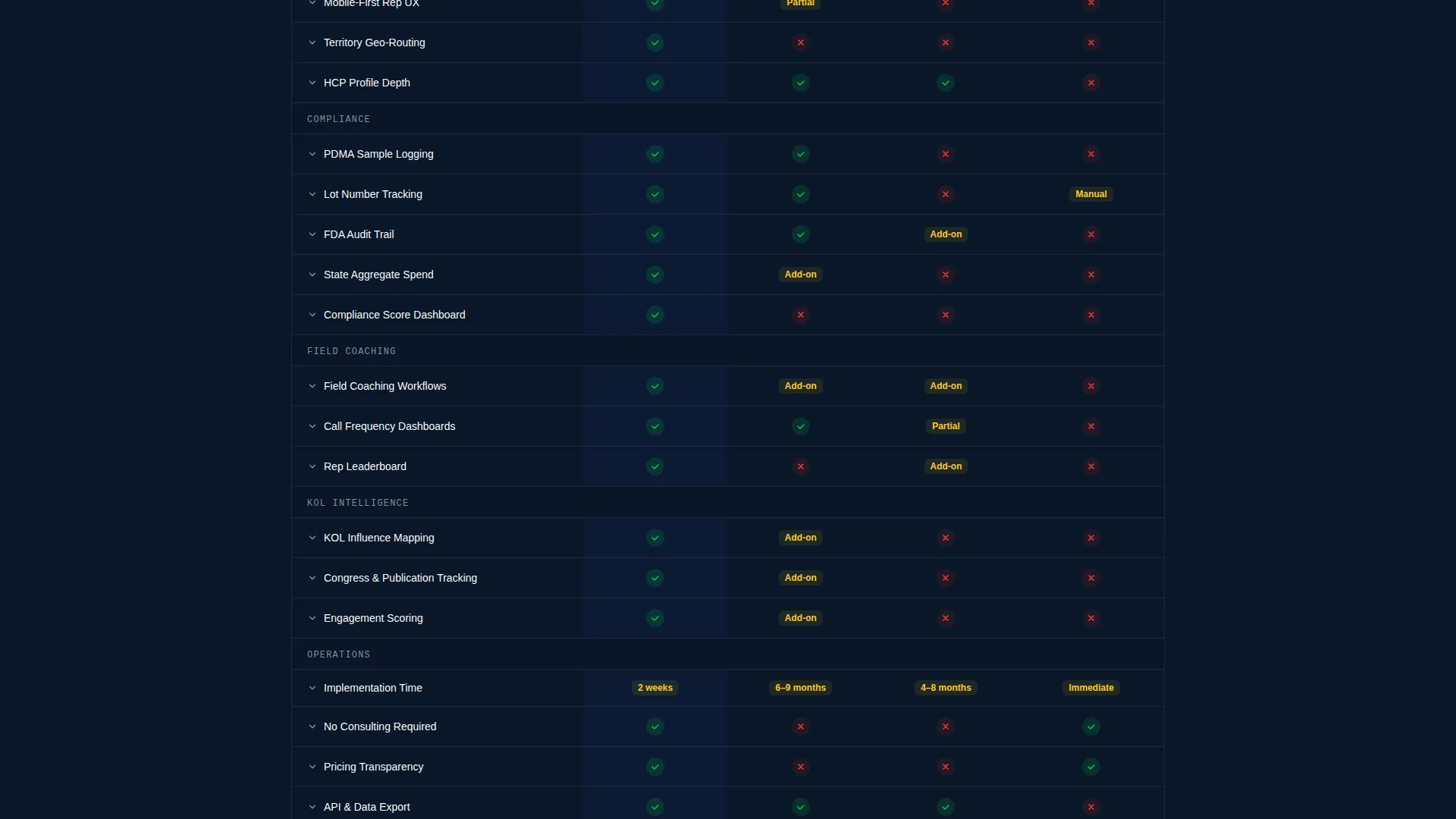Expand the Field Coaching Workflows row chevron
The image size is (1456, 819).
point(312,386)
